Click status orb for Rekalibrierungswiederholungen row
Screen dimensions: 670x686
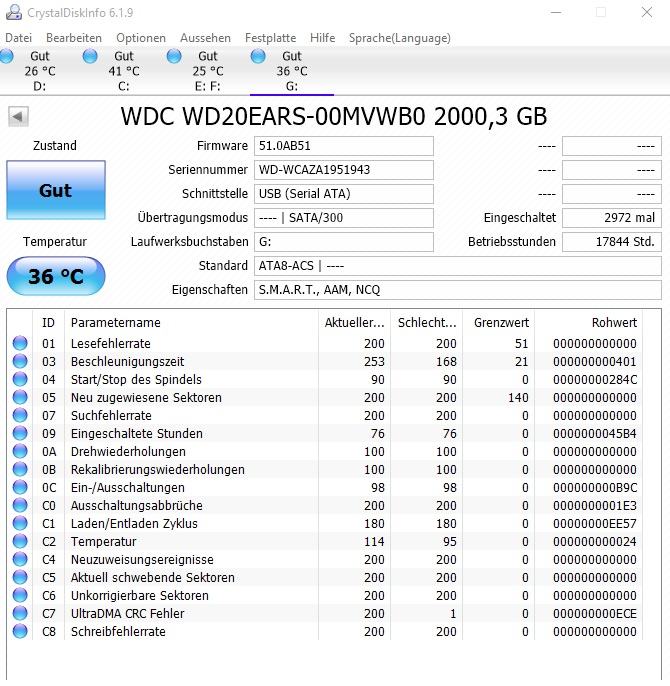(x=20, y=469)
